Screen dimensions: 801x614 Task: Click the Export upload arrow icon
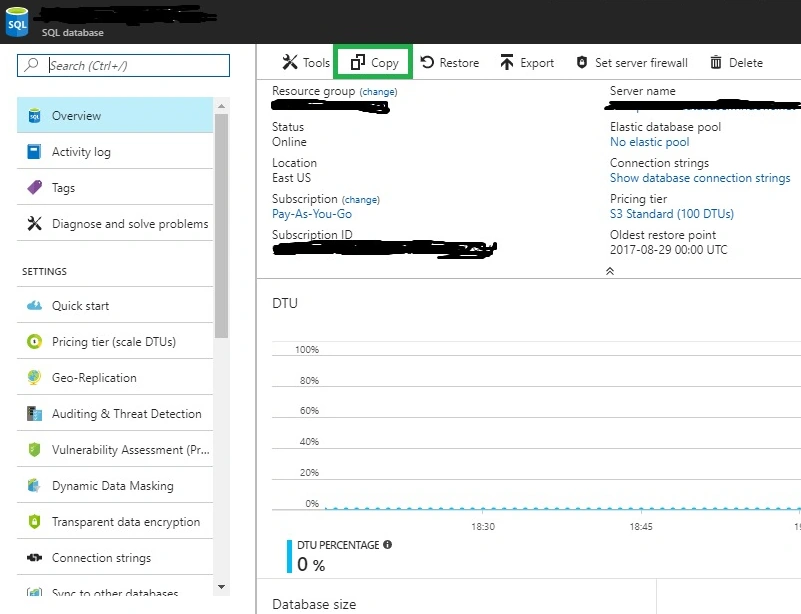(x=507, y=62)
